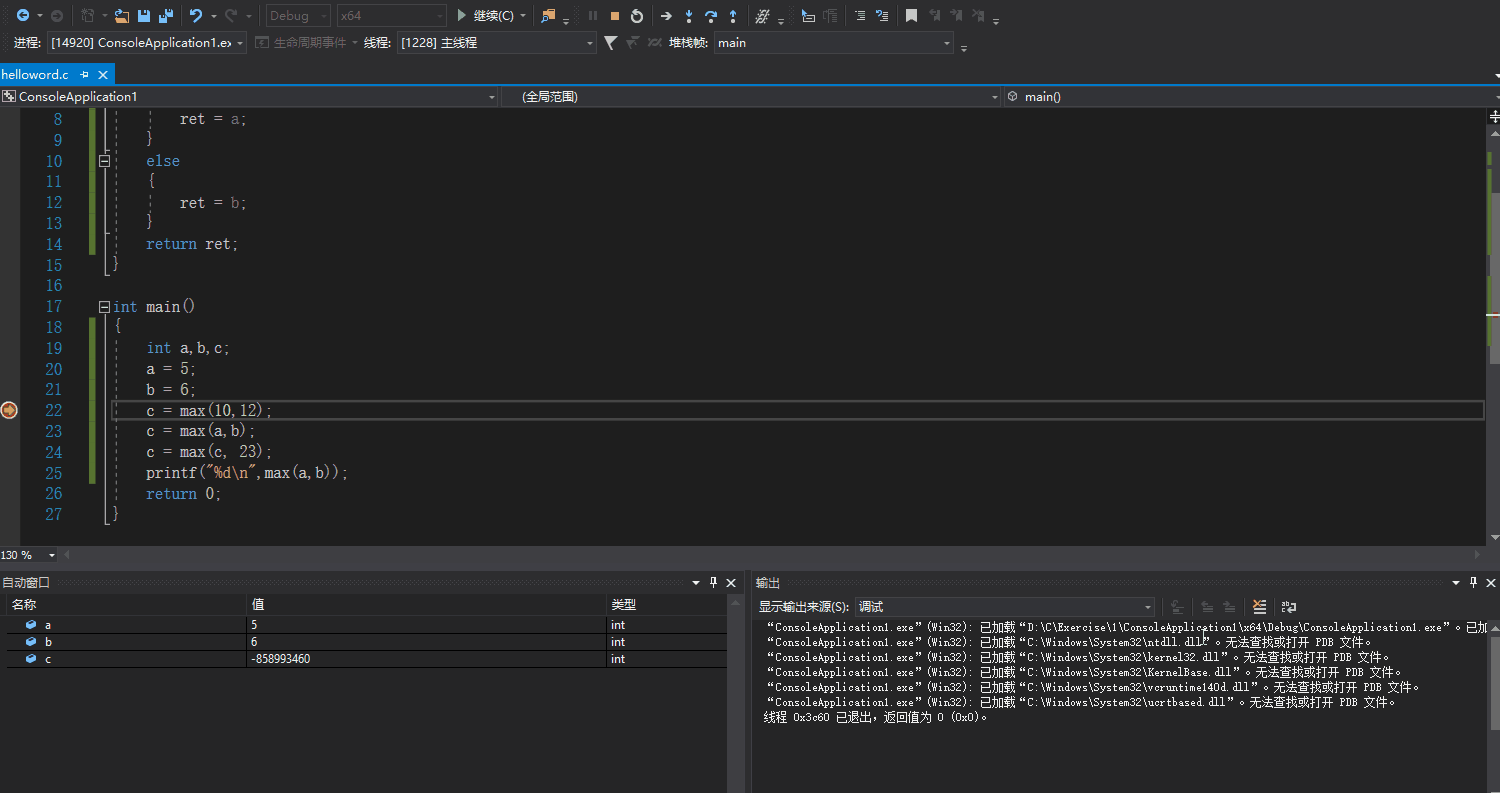Restart debugging with circular arrow icon

tap(637, 16)
